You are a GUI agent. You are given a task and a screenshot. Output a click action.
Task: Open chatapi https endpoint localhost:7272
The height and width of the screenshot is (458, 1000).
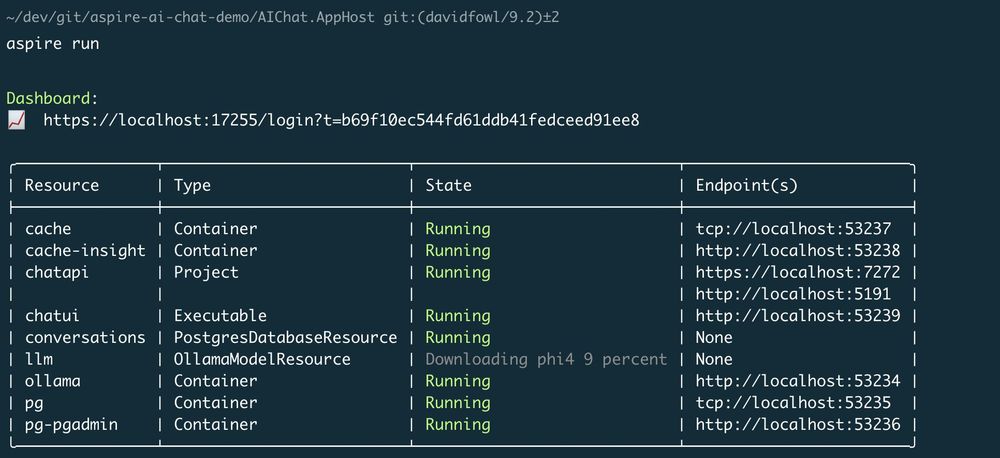[798, 272]
